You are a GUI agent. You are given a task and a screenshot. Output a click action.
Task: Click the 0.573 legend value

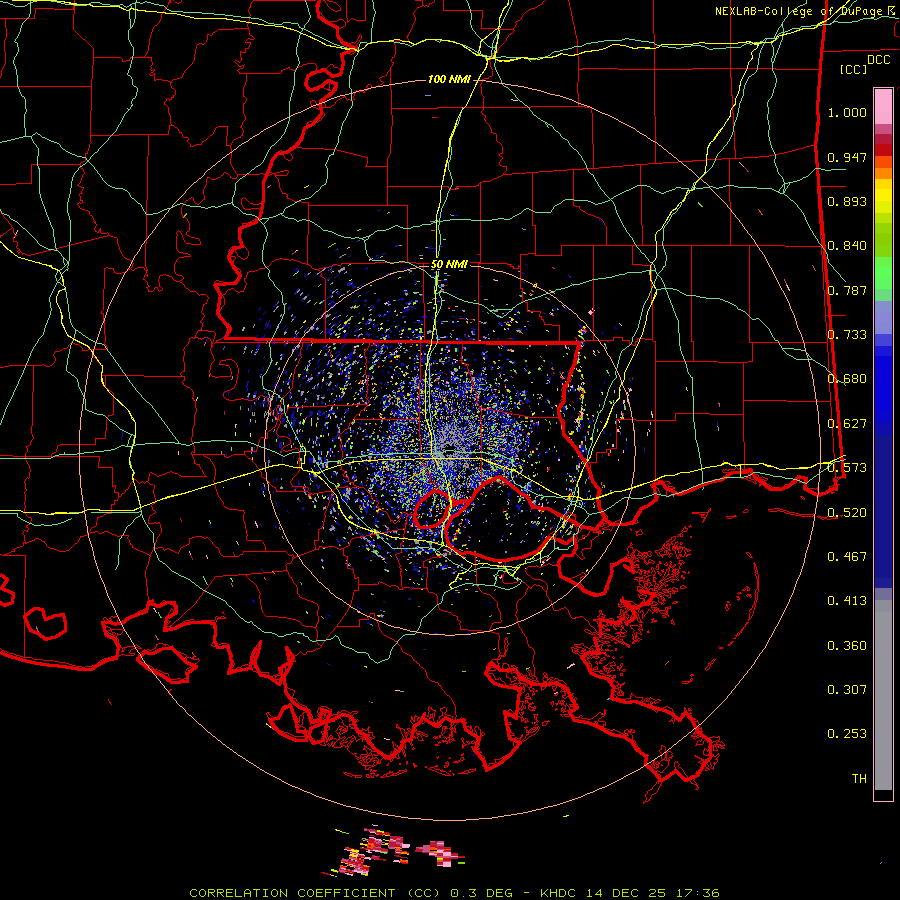pos(847,468)
